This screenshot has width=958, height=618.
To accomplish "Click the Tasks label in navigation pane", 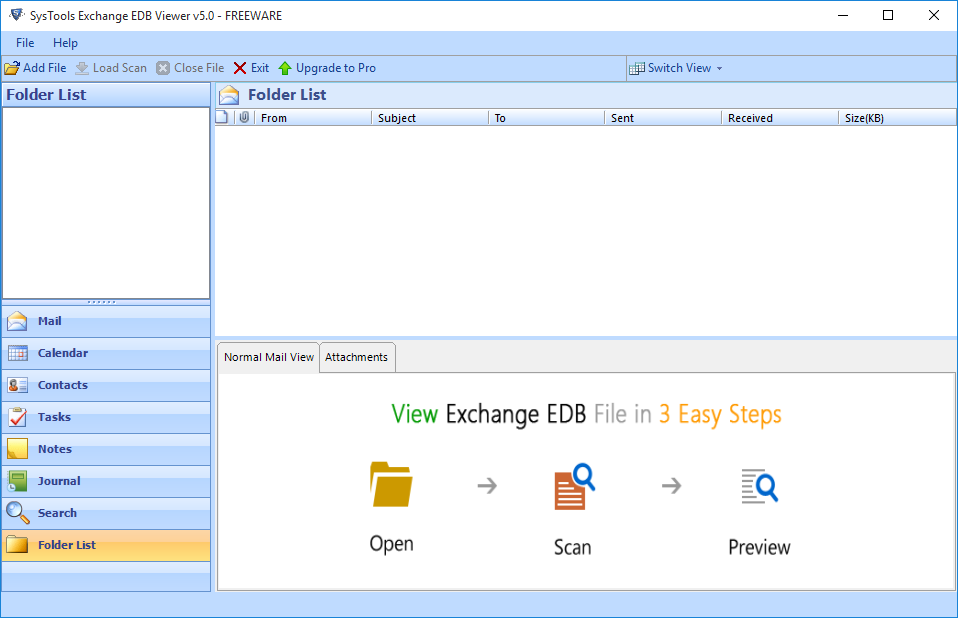I will pyautogui.click(x=54, y=417).
